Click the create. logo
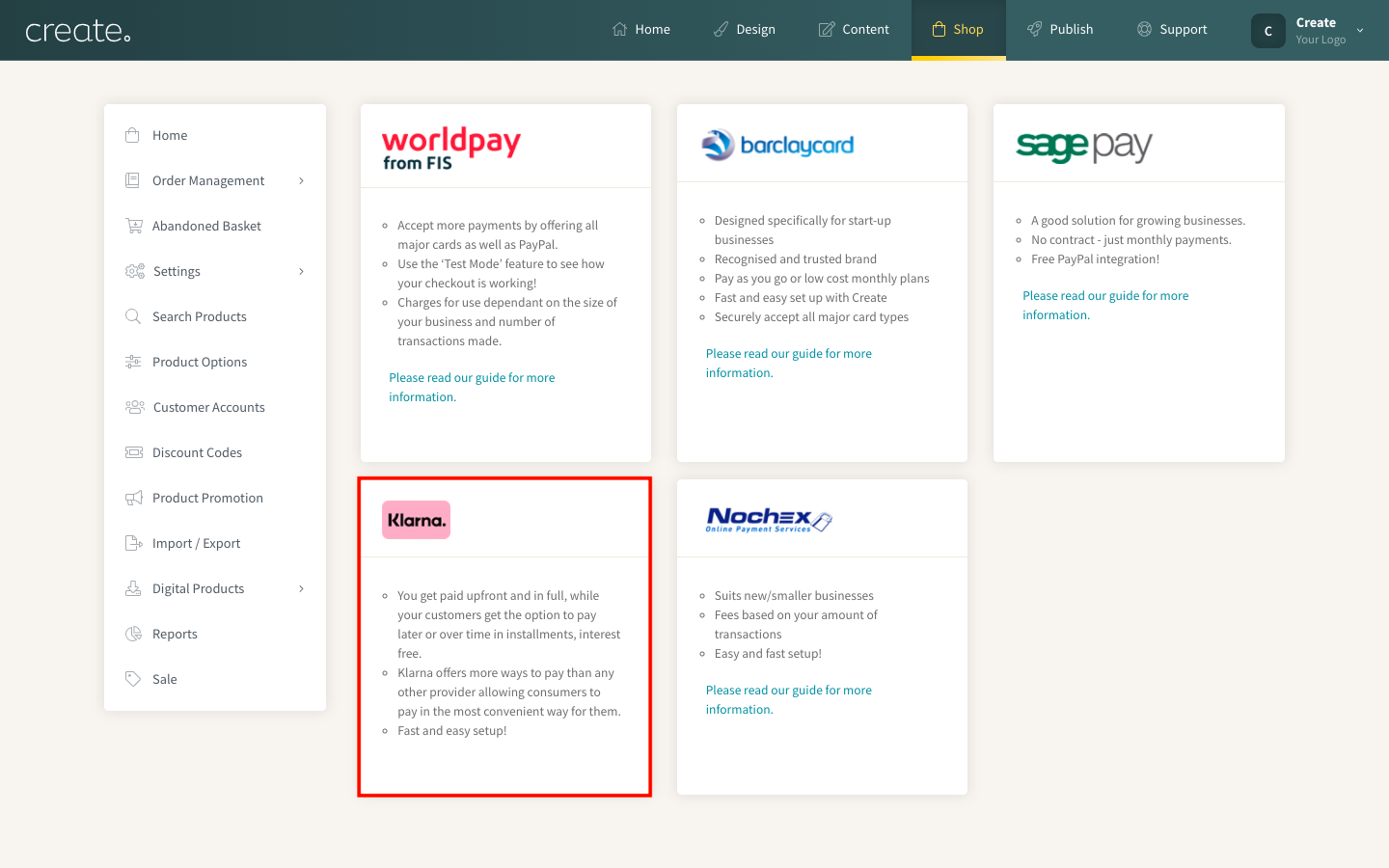The height and width of the screenshot is (868, 1389). [77, 31]
